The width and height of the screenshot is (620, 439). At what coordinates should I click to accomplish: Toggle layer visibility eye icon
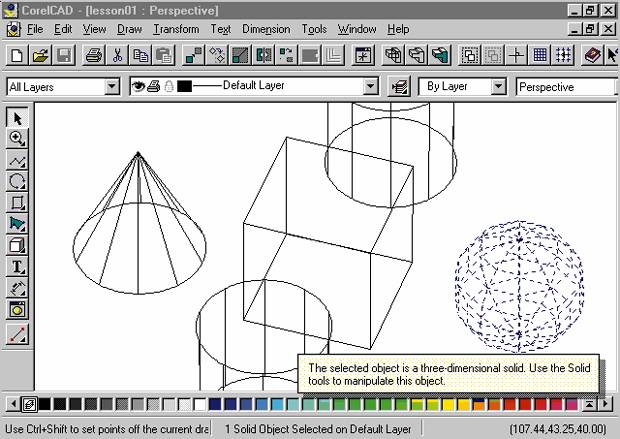click(138, 86)
